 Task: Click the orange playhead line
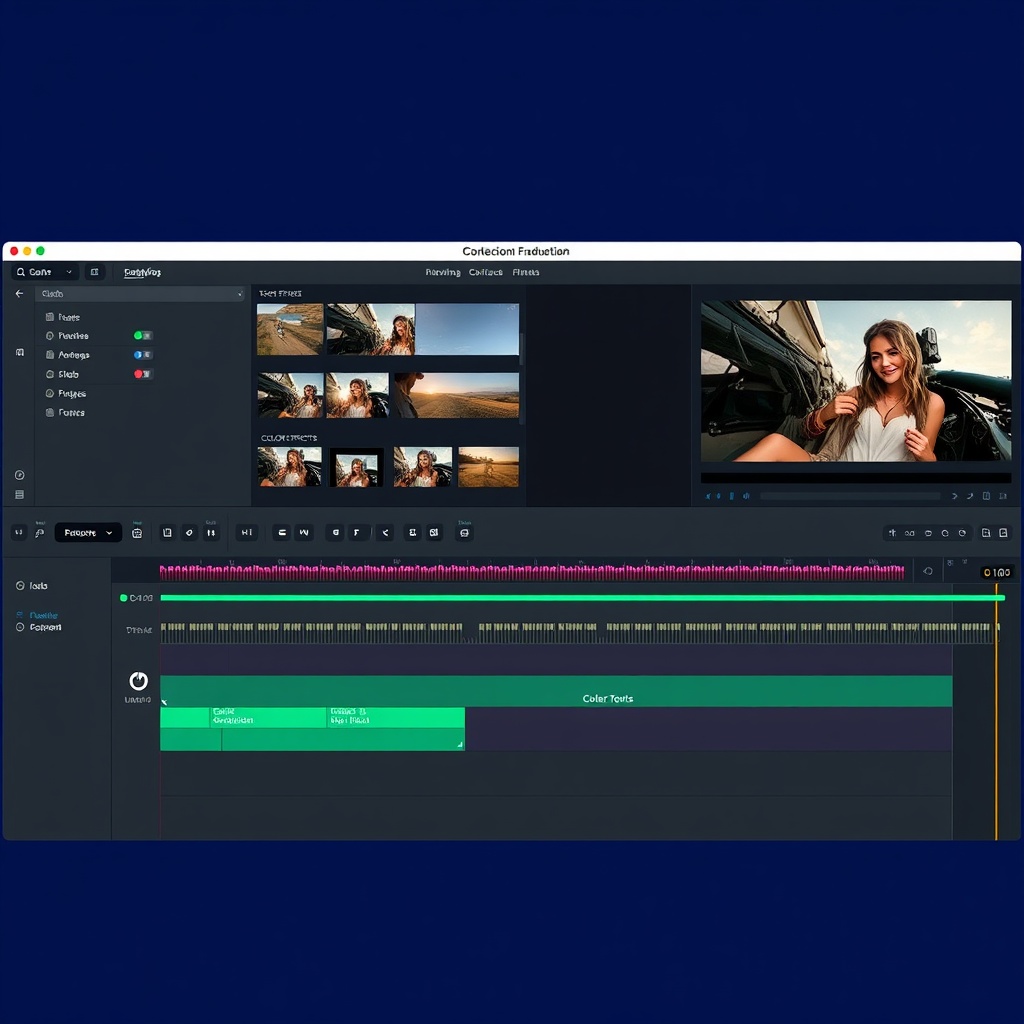[x=997, y=712]
